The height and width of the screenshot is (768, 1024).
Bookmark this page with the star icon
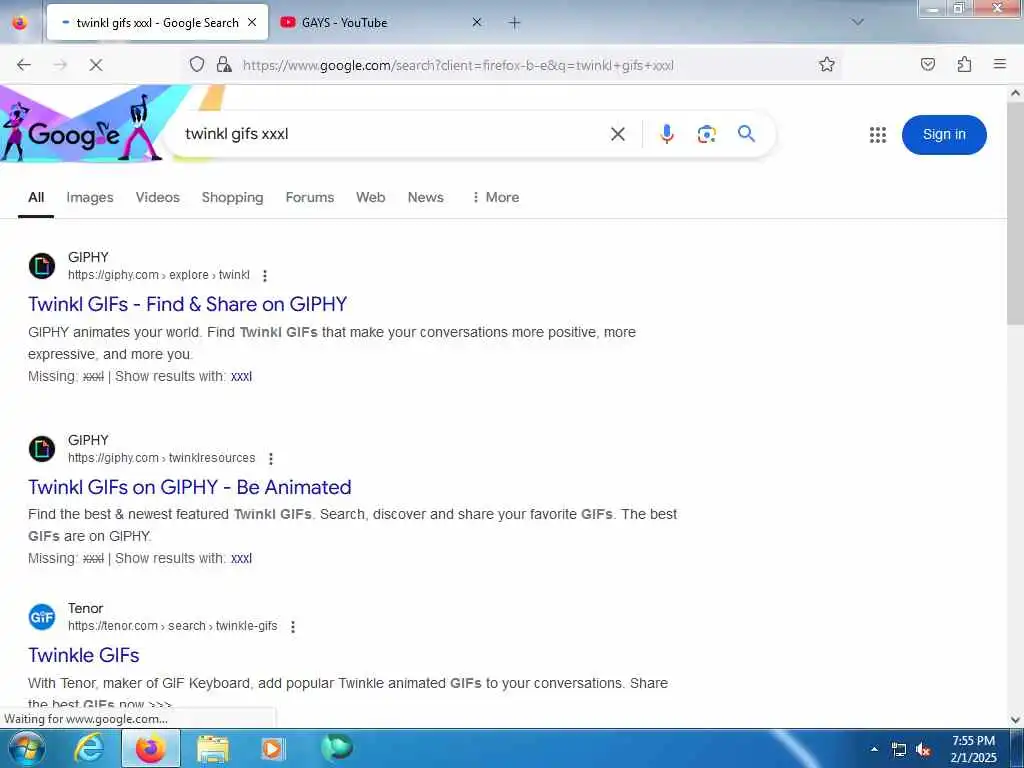(827, 64)
